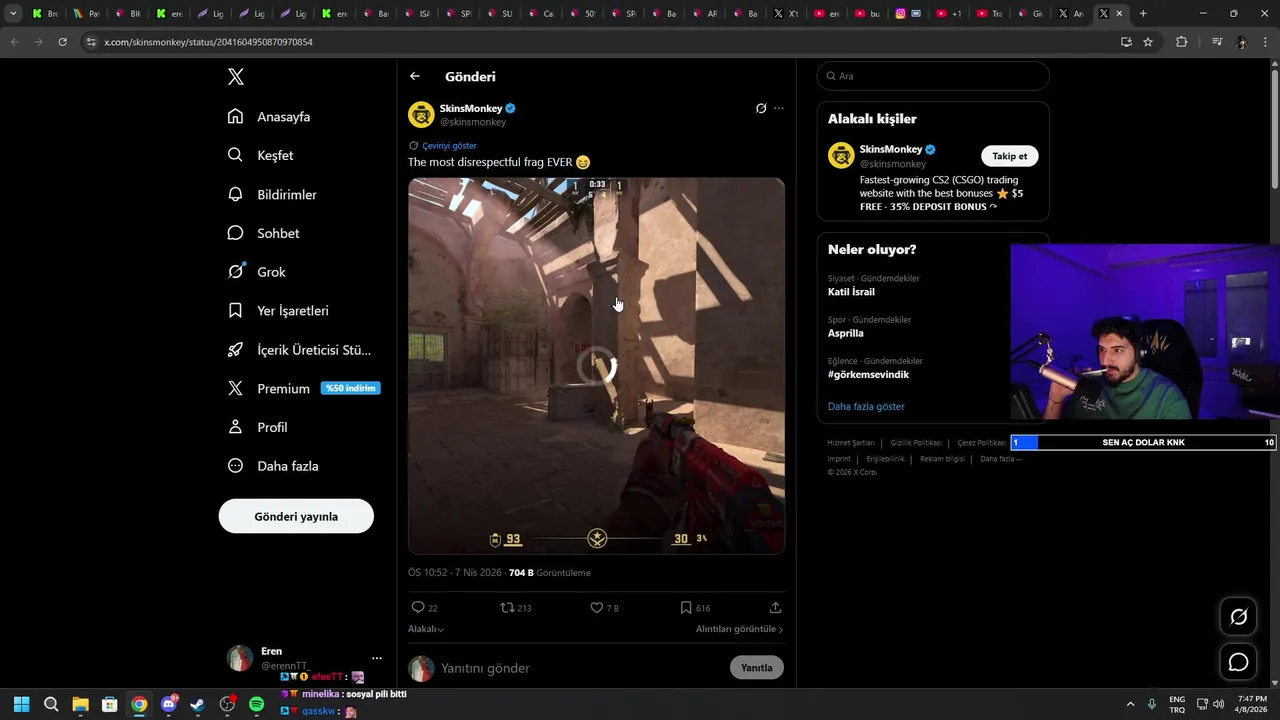This screenshot has height=720, width=1280.
Task: Click browser back arrow
Action: [x=14, y=42]
